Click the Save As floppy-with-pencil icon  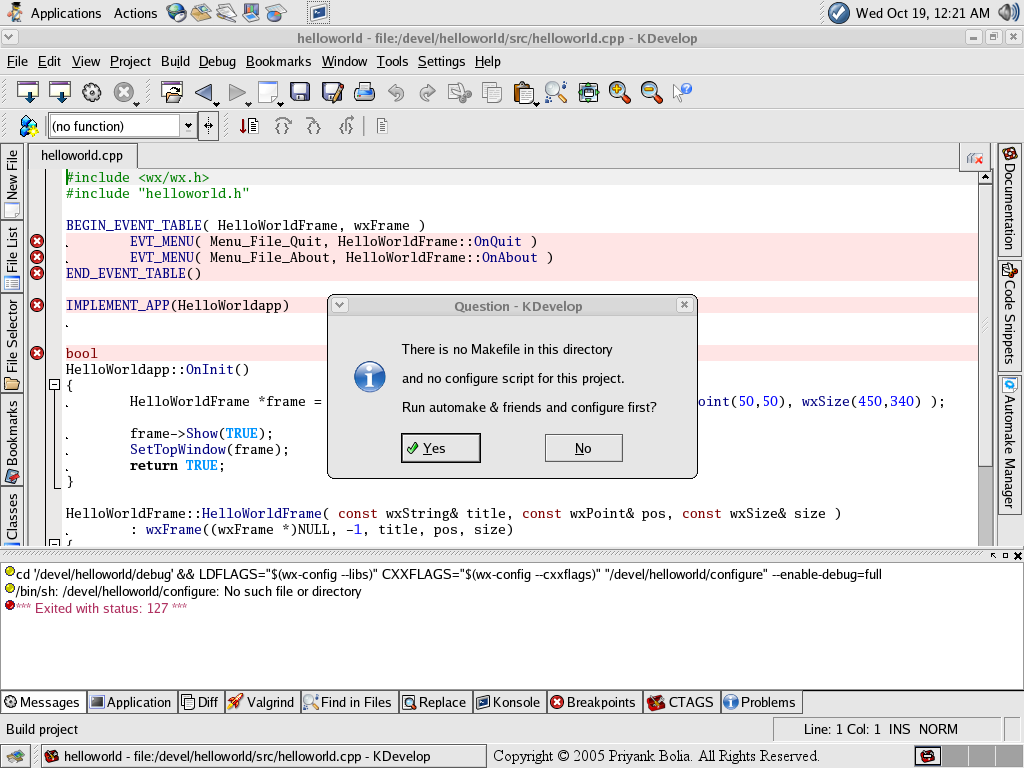tap(332, 92)
